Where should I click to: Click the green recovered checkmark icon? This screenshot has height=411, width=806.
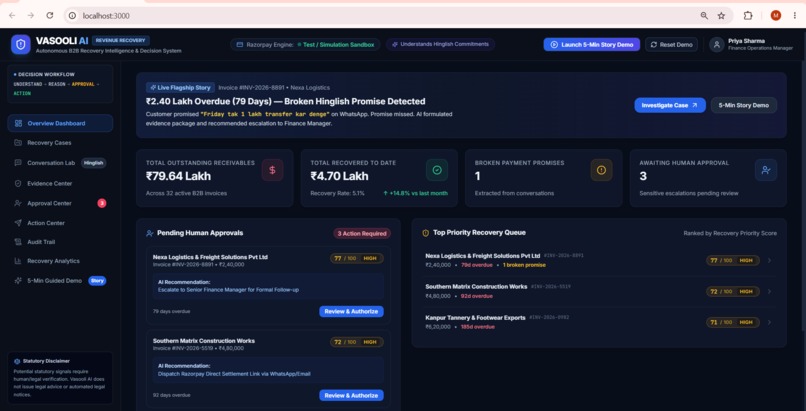pyautogui.click(x=437, y=170)
